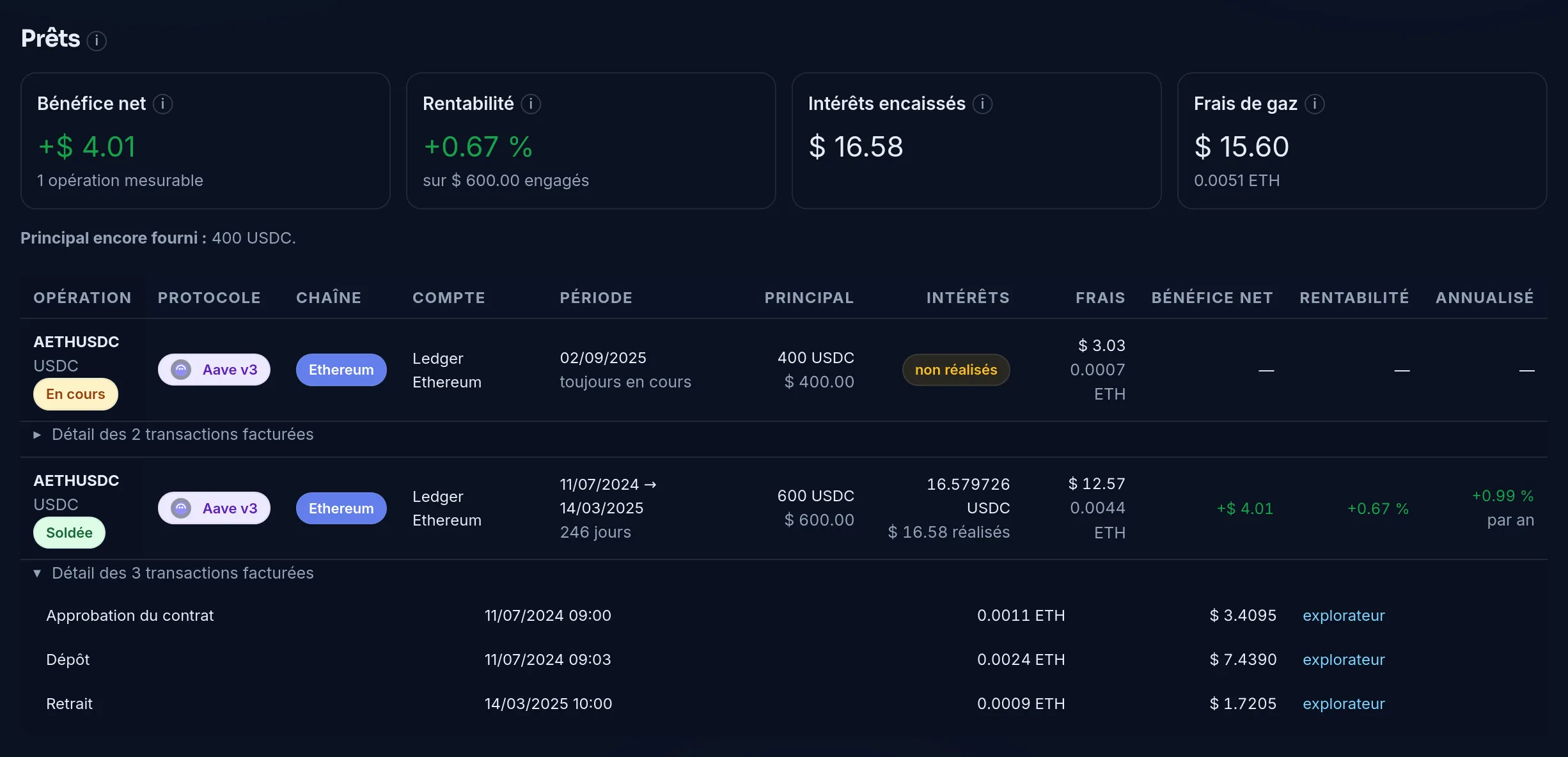
Task: Click the FRAIS column header
Action: (1100, 298)
